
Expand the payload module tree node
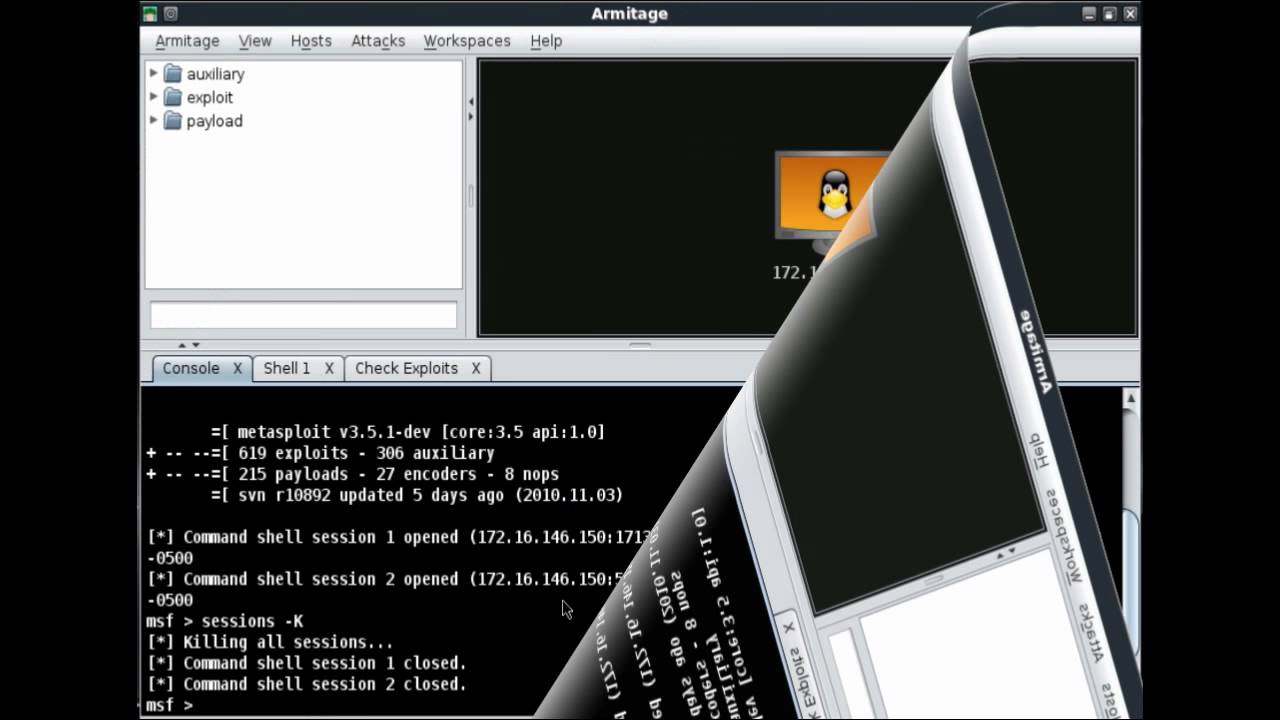(153, 120)
